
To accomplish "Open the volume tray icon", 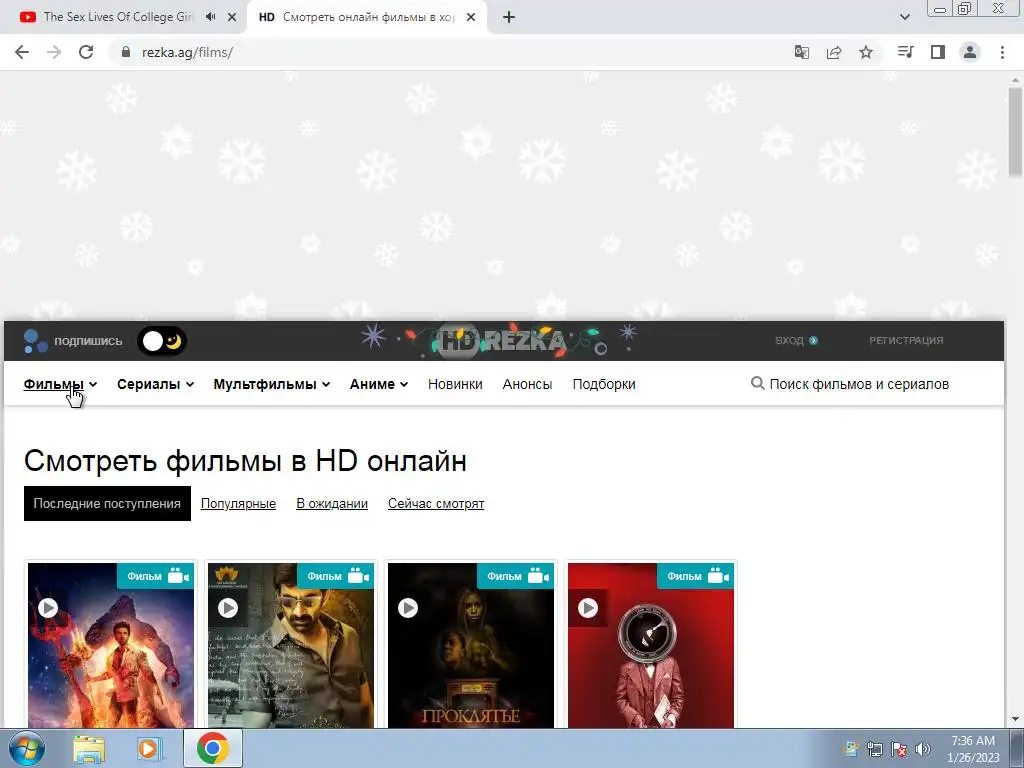I will 923,749.
